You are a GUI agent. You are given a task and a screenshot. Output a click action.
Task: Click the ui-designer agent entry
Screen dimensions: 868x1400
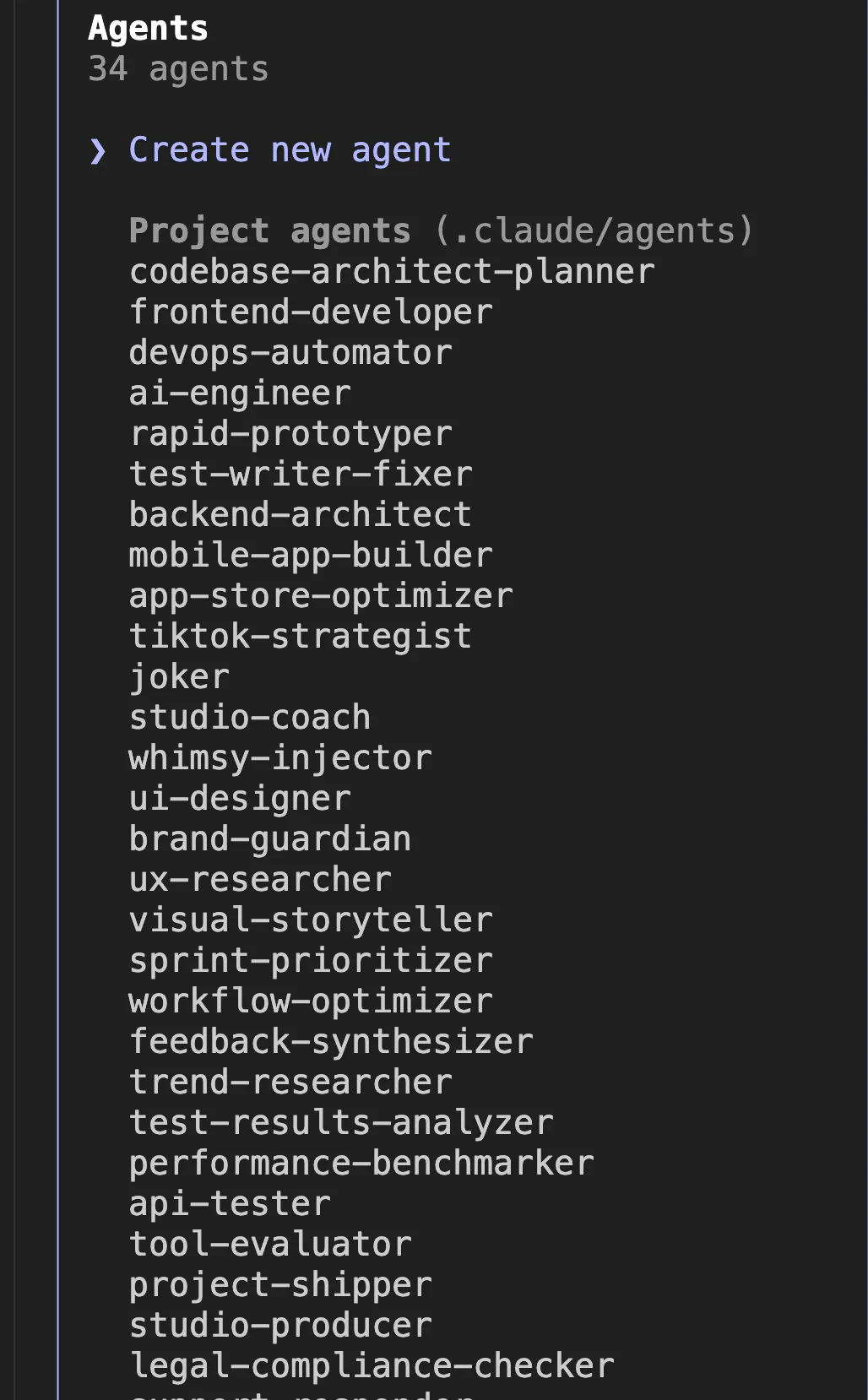[239, 799]
